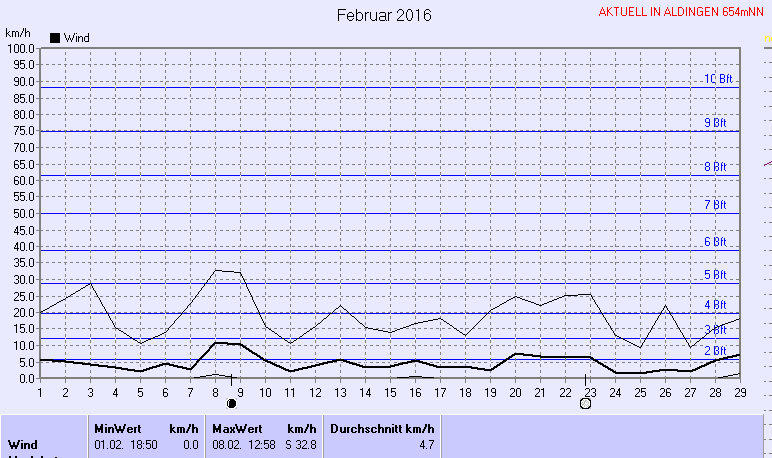This screenshot has height=458, width=772.
Task: Click the MinWert column header
Action: click(116, 427)
